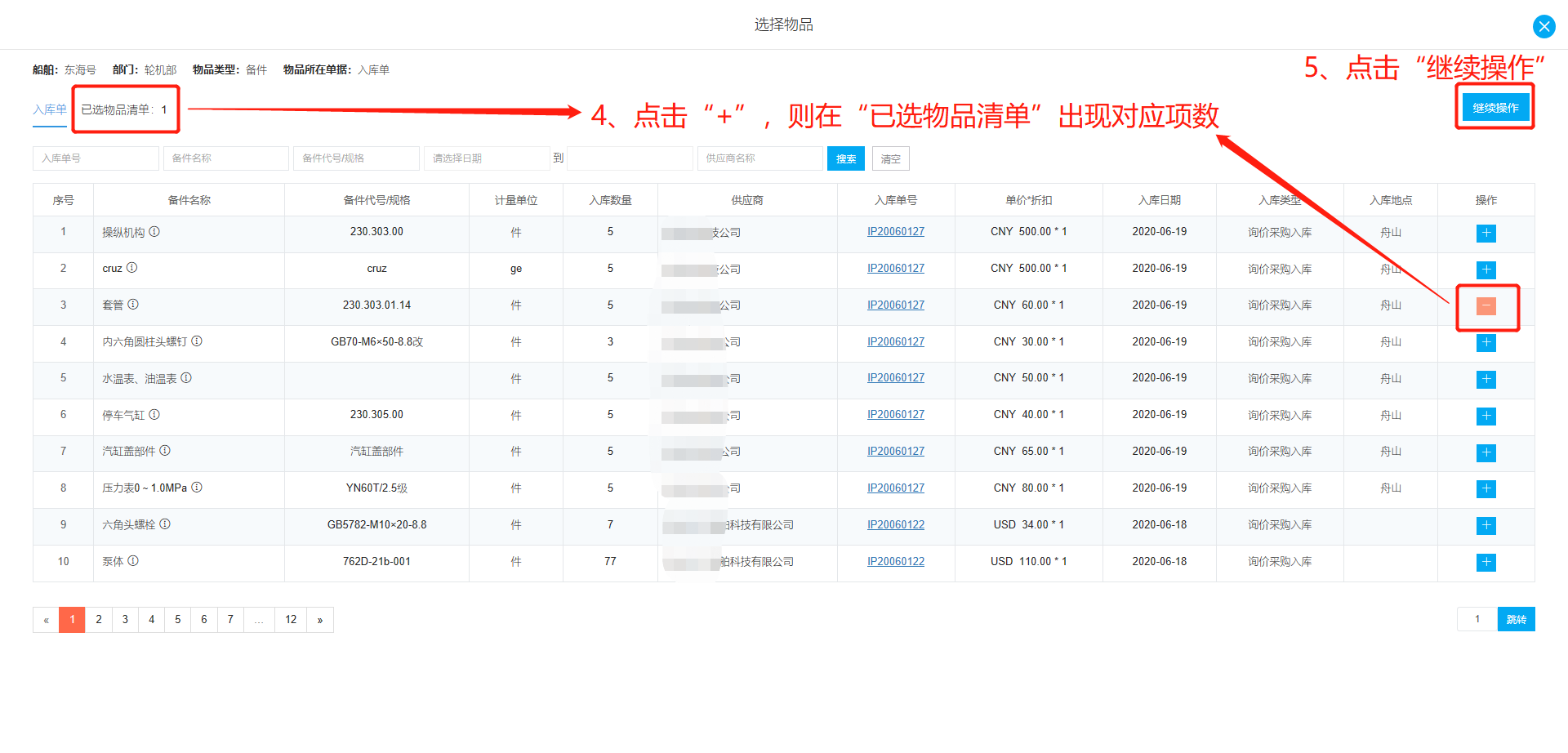Open info icon next to cruz
This screenshot has width=1568, height=753.
click(x=131, y=268)
